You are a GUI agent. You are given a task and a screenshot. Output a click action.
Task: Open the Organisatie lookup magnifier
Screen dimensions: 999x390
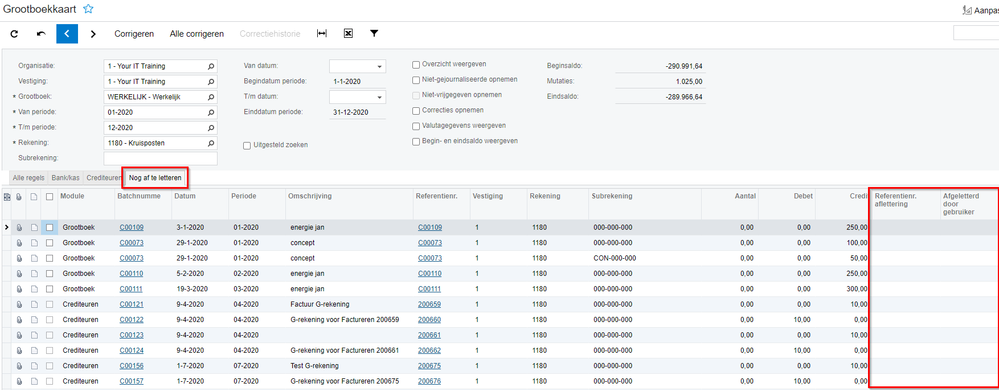point(211,66)
